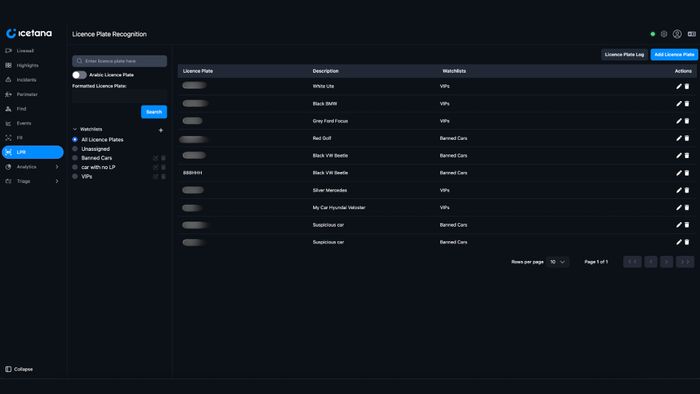
Task: Toggle the Arabic Licence Plate switch
Action: (79, 75)
